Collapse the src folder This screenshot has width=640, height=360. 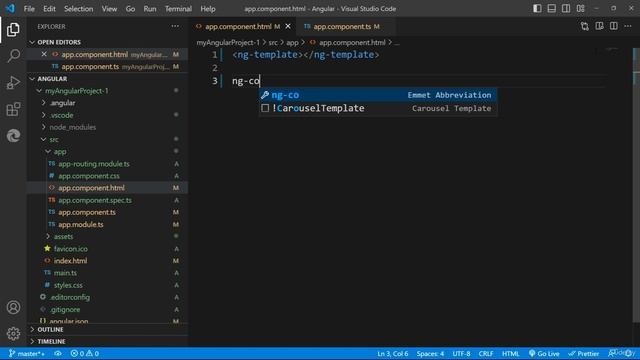coord(108,139)
